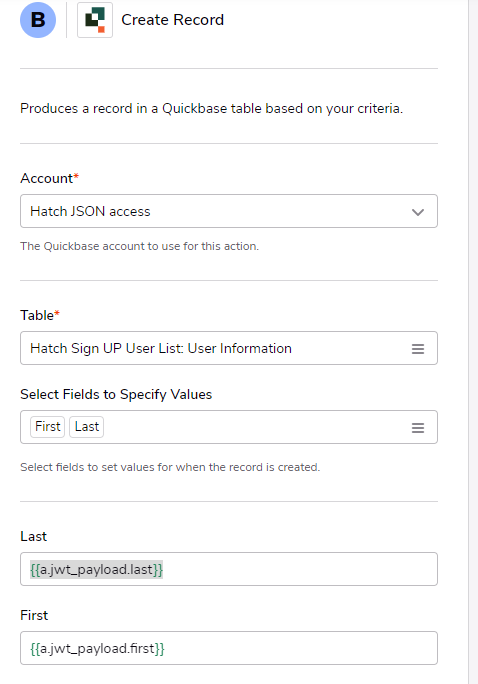This screenshot has width=478, height=684.
Task: Click the blue step B badge
Action: [x=38, y=20]
